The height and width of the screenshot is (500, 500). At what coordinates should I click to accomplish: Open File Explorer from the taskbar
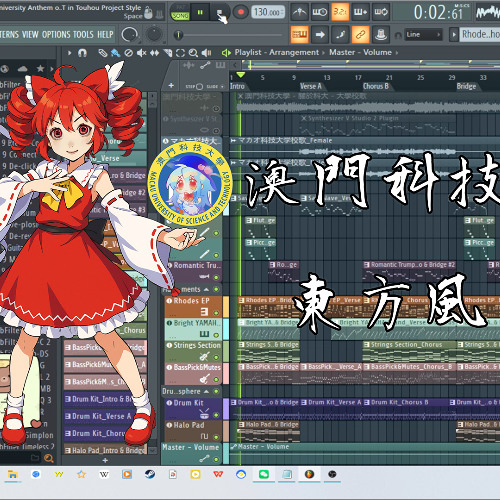coord(13,474)
